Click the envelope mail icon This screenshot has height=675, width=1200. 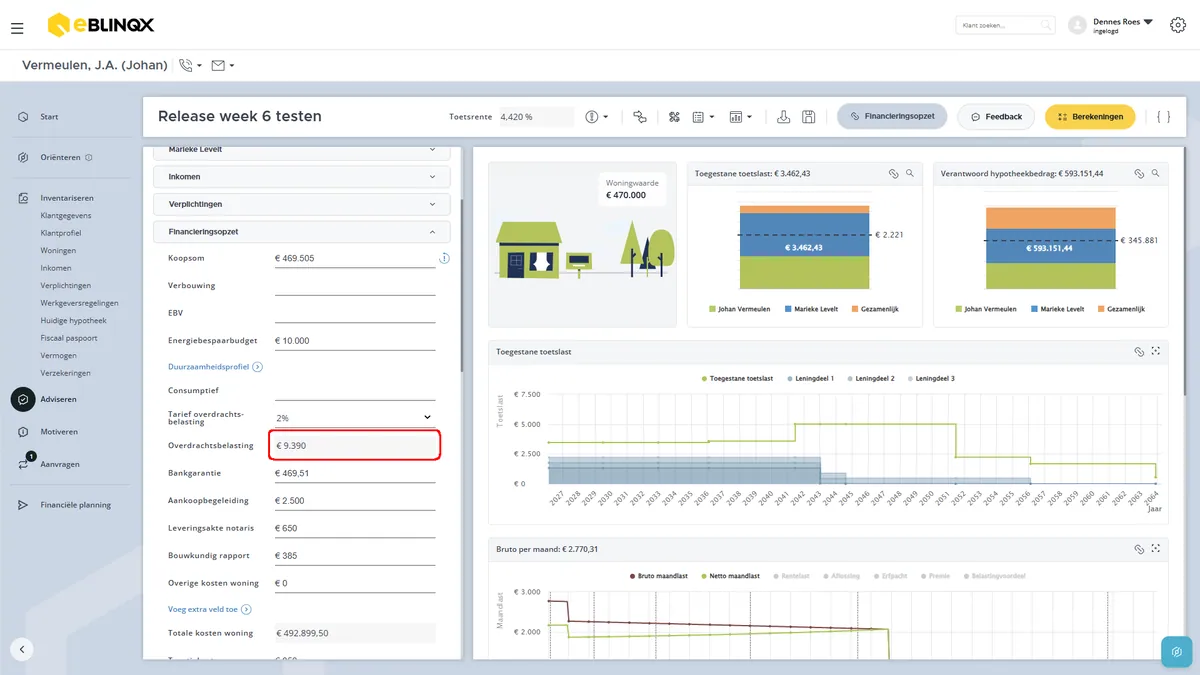(218, 66)
